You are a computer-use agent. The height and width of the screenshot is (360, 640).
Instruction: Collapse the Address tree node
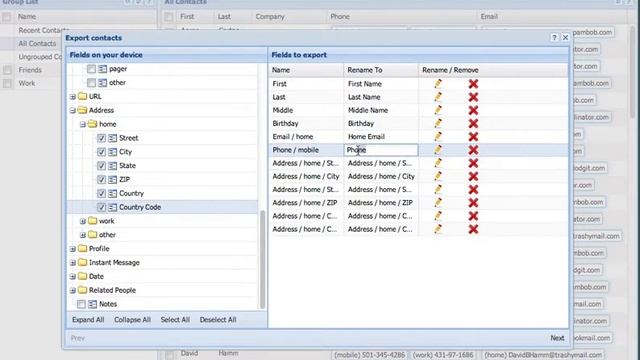pos(73,111)
